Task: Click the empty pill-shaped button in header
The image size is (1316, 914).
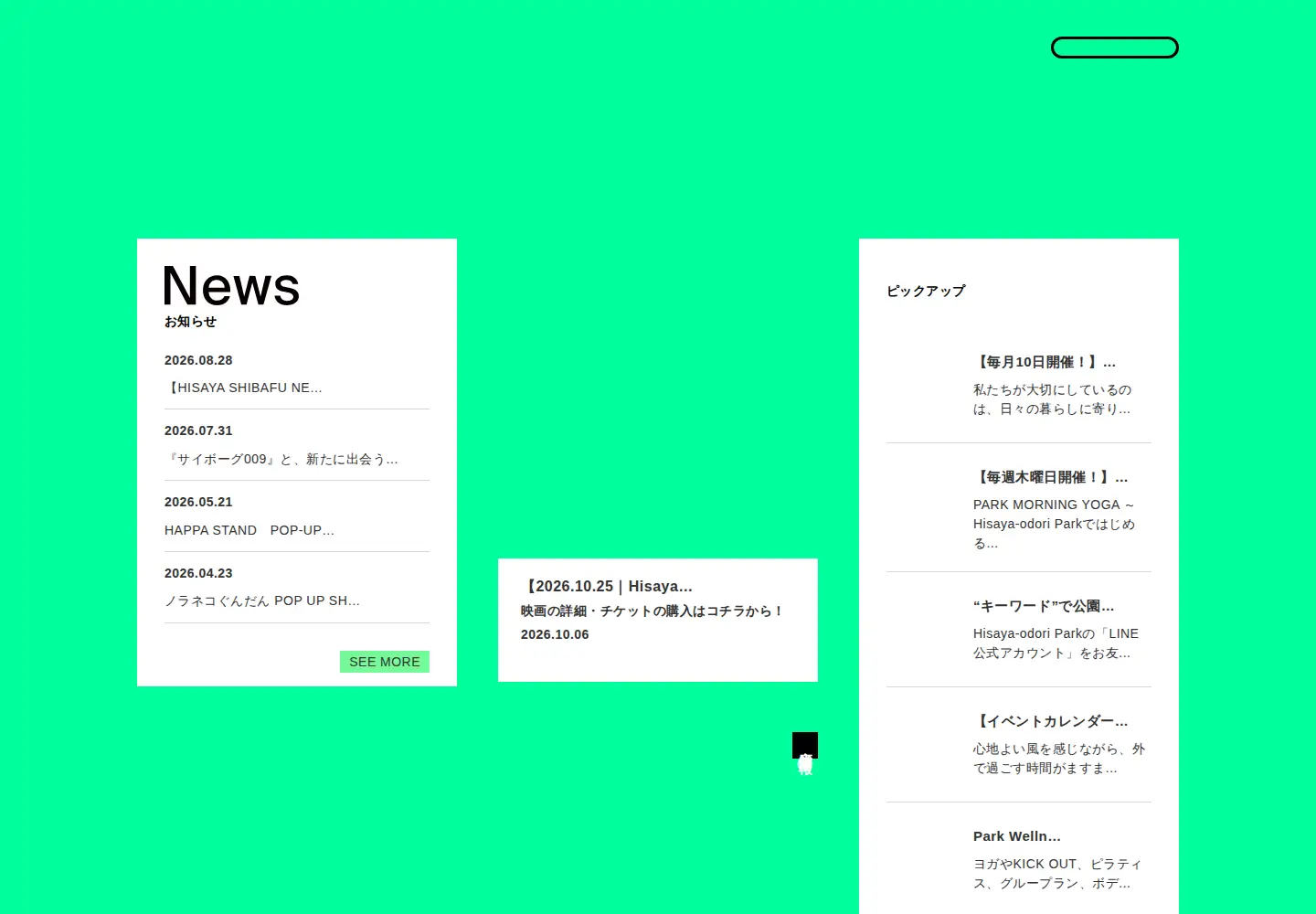Action: pos(1114,48)
